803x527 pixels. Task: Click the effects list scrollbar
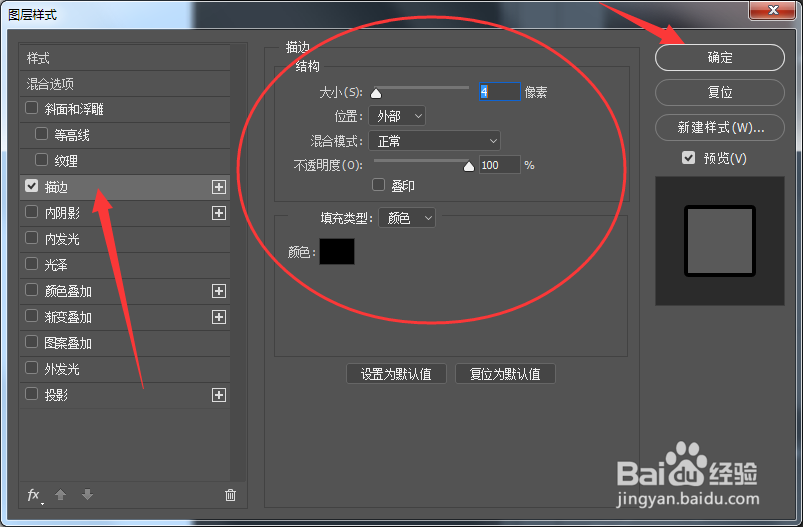point(237,263)
